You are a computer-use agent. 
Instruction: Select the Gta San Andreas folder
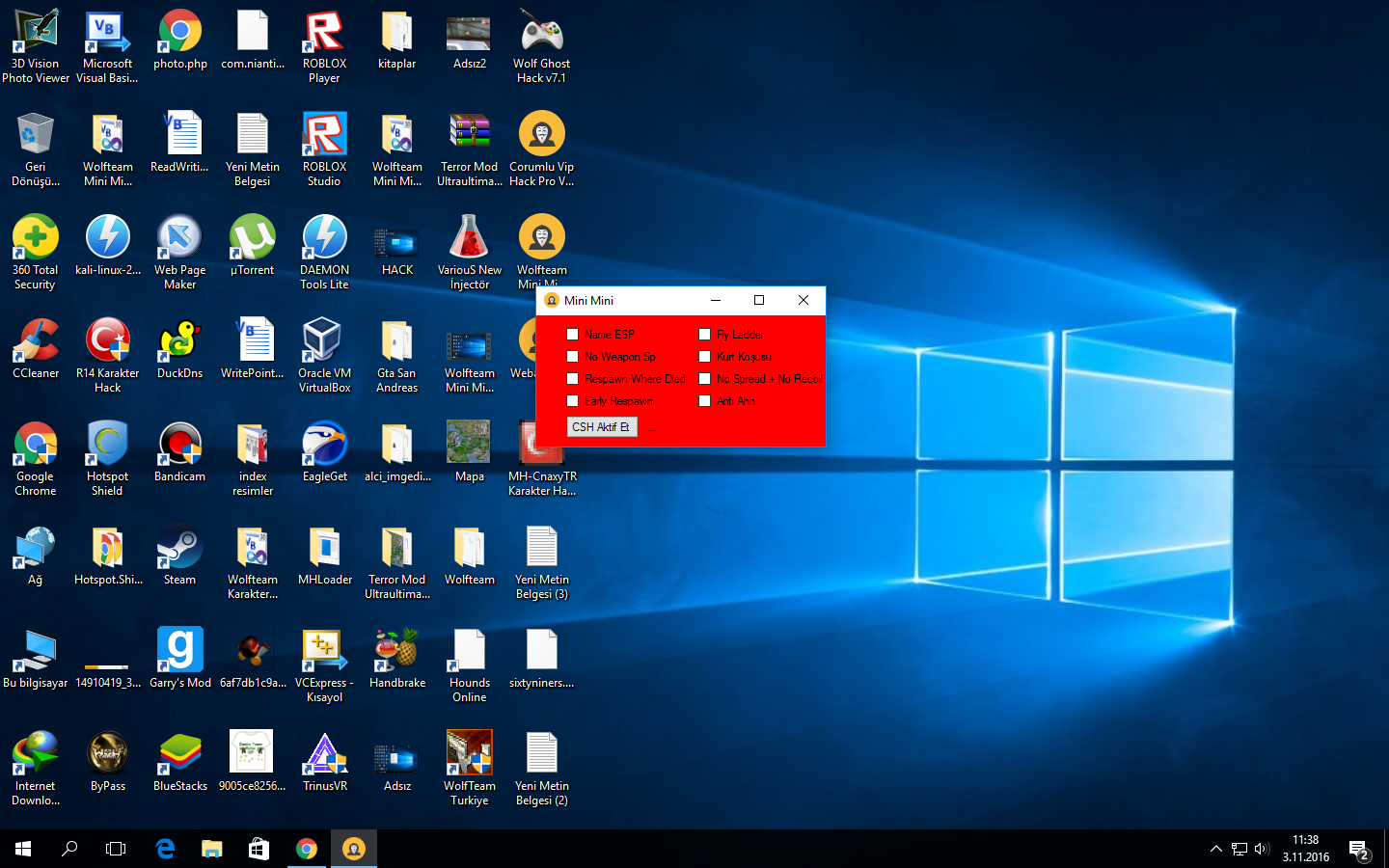tap(397, 356)
